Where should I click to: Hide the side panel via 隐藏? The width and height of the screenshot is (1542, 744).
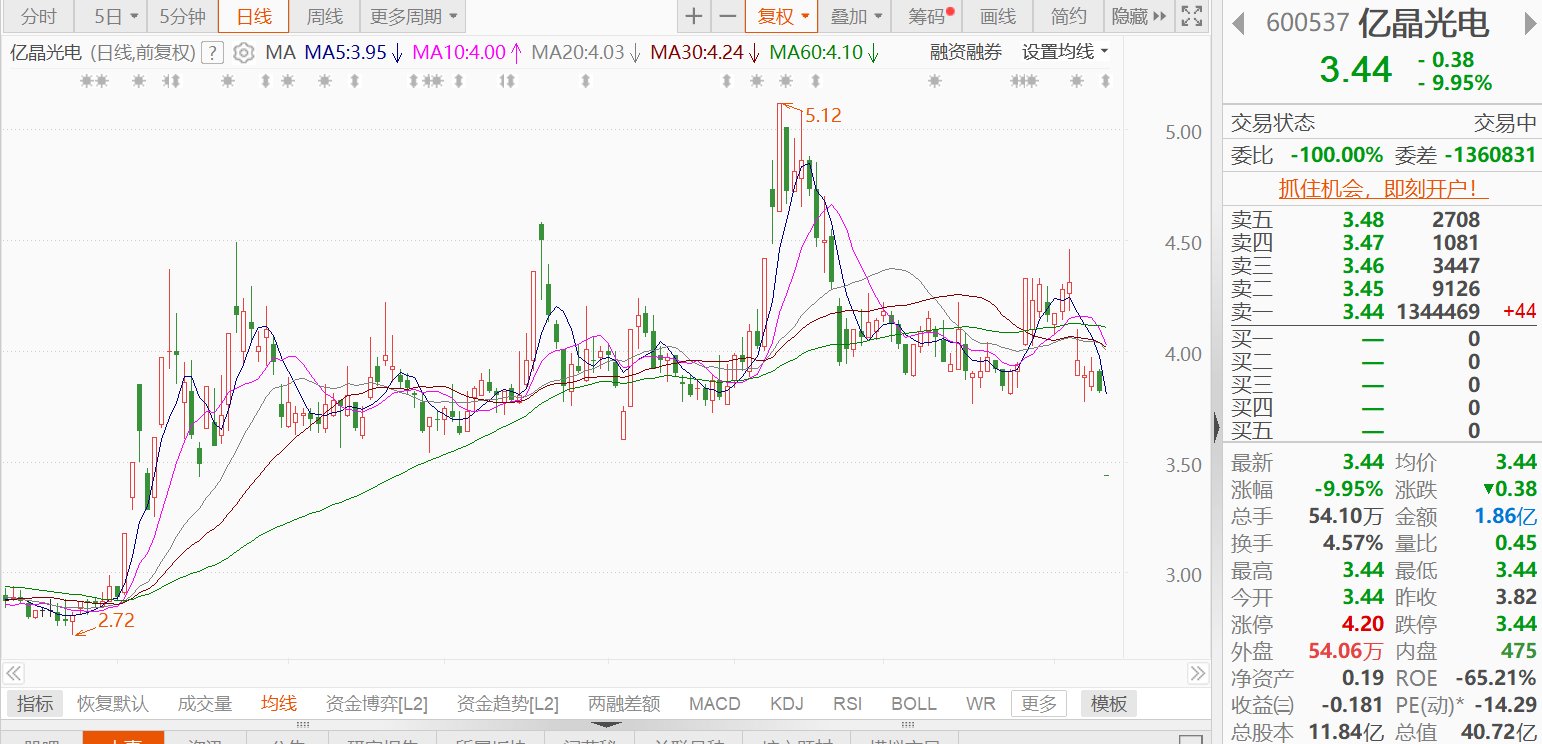1139,16
